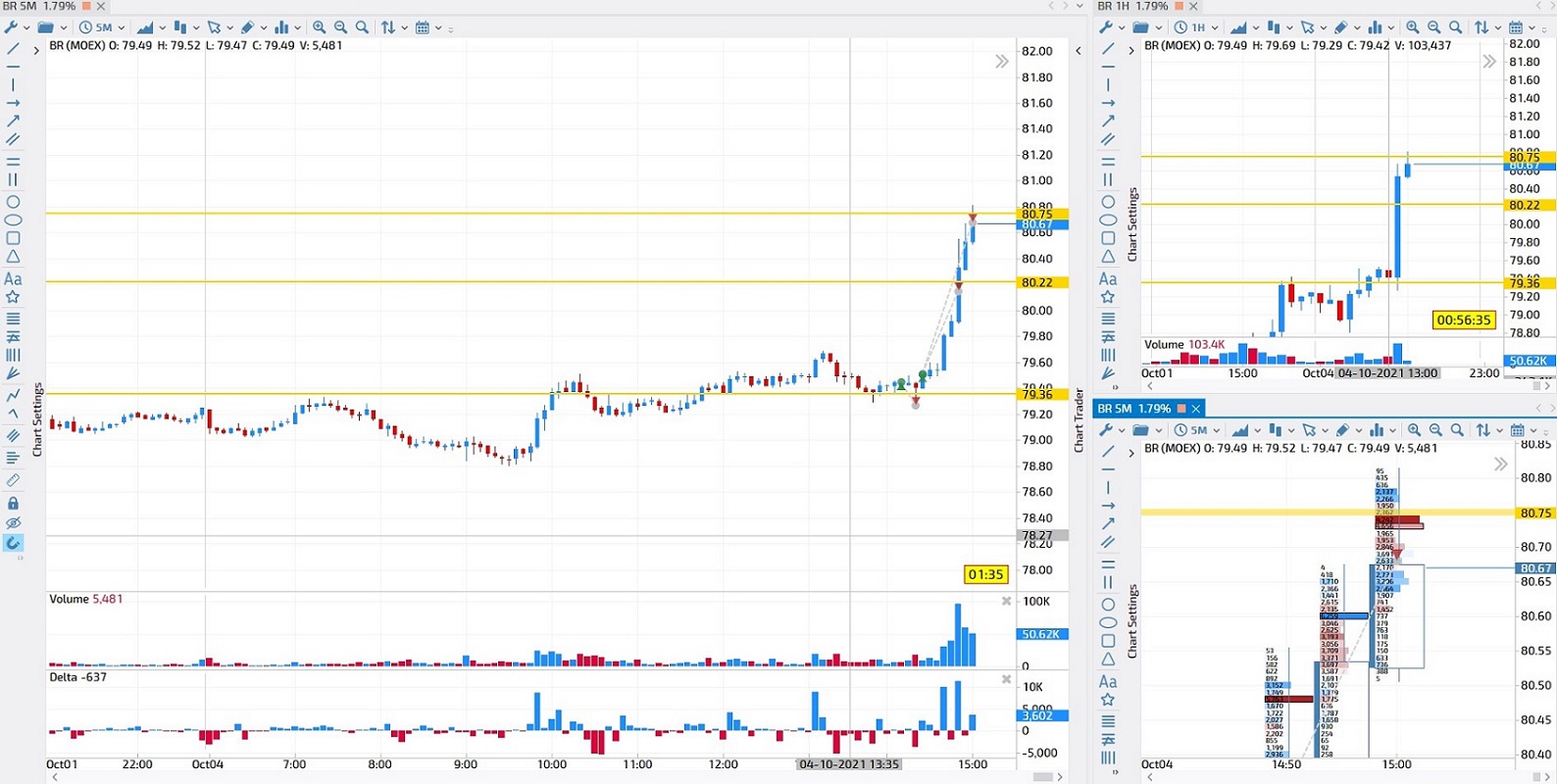Collapse right panel chevrons on main 5M chart
This screenshot has height=784, width=1557.
[x=1001, y=62]
